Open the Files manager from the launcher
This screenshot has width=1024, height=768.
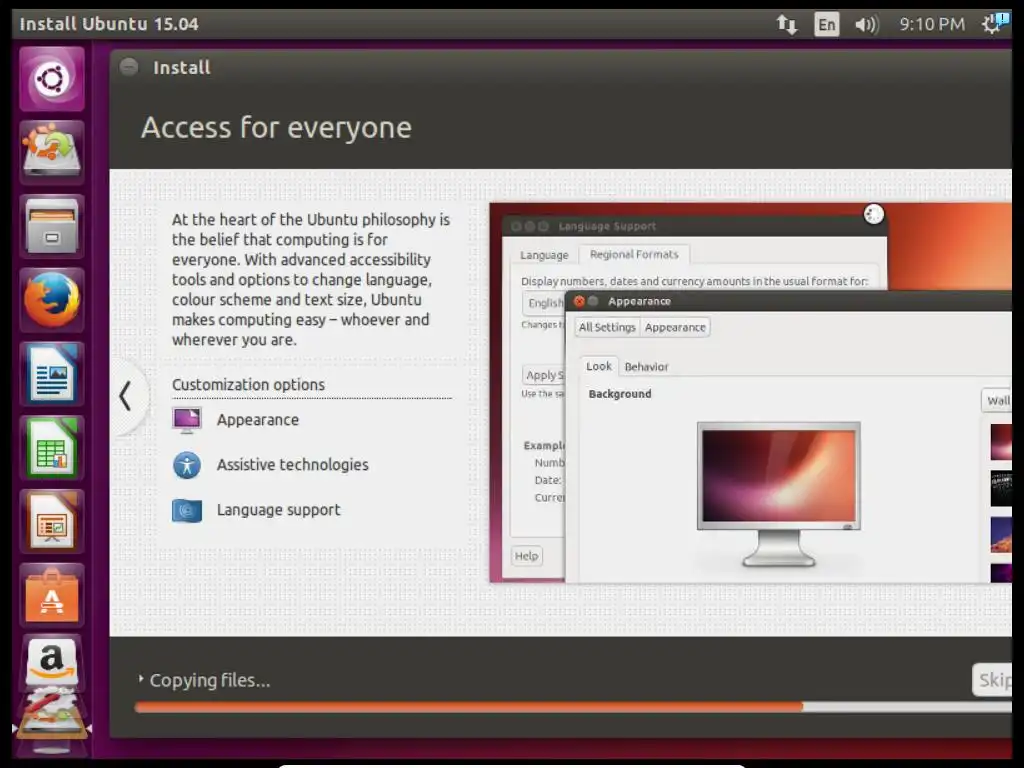[52, 226]
